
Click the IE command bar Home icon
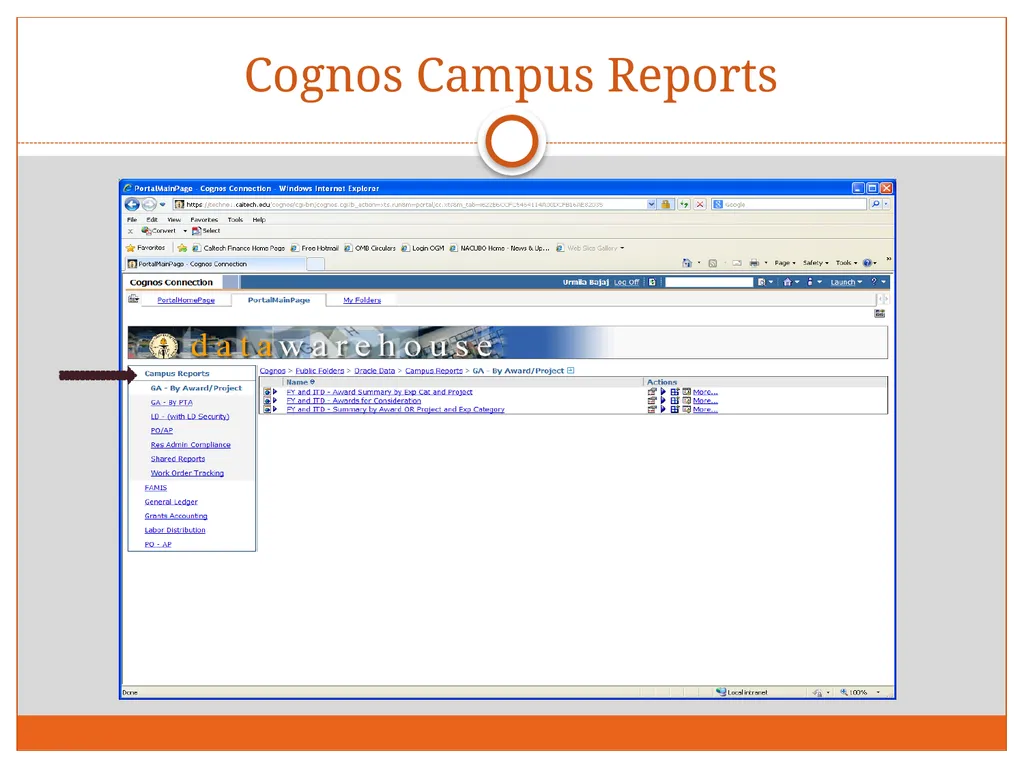click(687, 263)
